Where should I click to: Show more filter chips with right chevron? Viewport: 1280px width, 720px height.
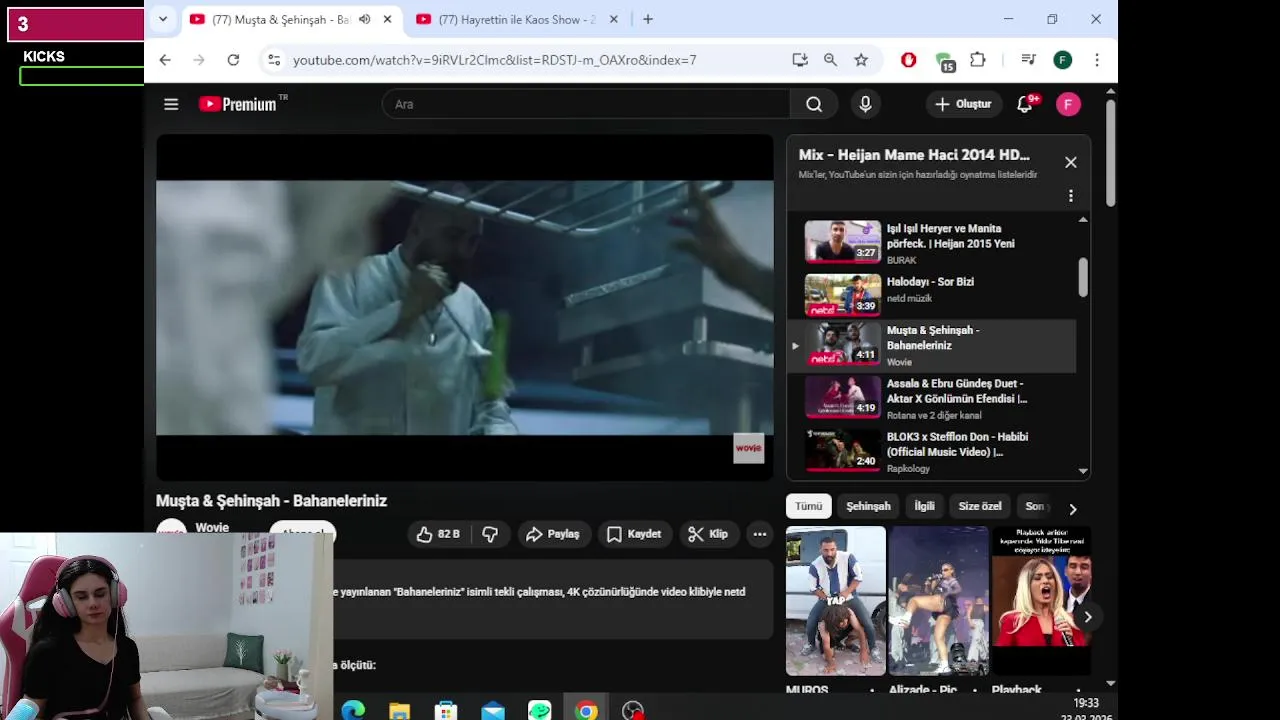pyautogui.click(x=1072, y=509)
